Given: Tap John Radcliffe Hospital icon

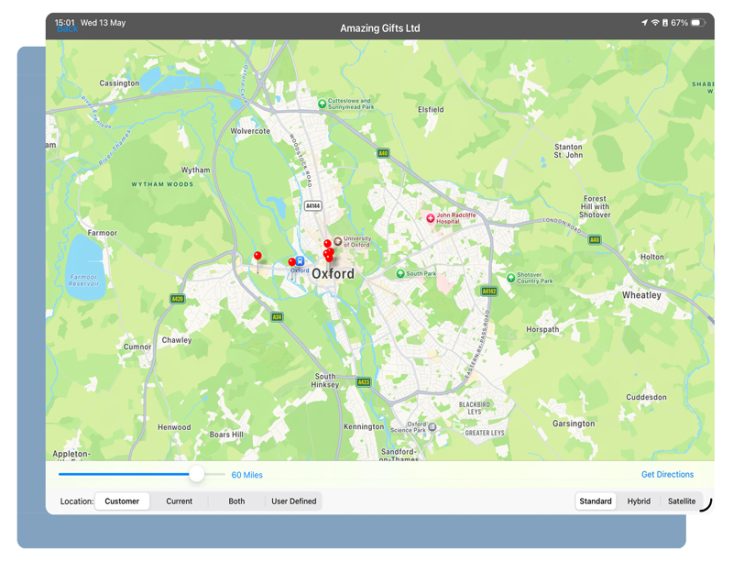Looking at the screenshot, I should point(431,218).
